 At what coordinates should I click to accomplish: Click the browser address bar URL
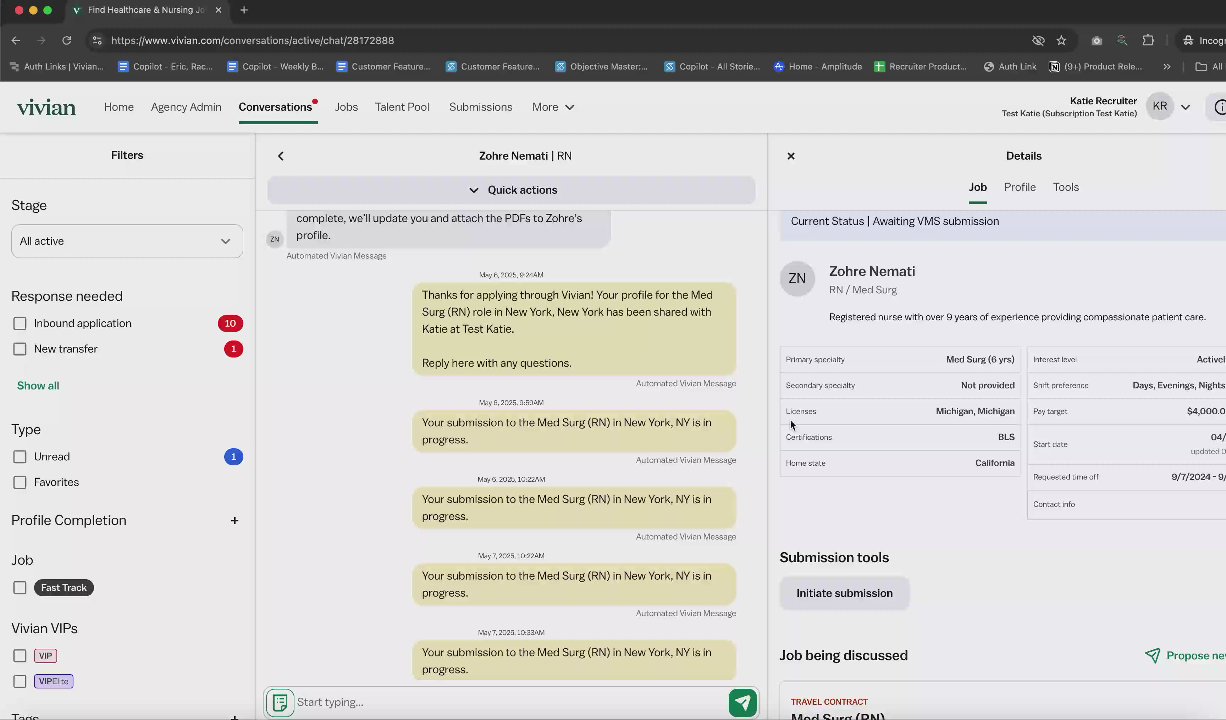[x=252, y=40]
